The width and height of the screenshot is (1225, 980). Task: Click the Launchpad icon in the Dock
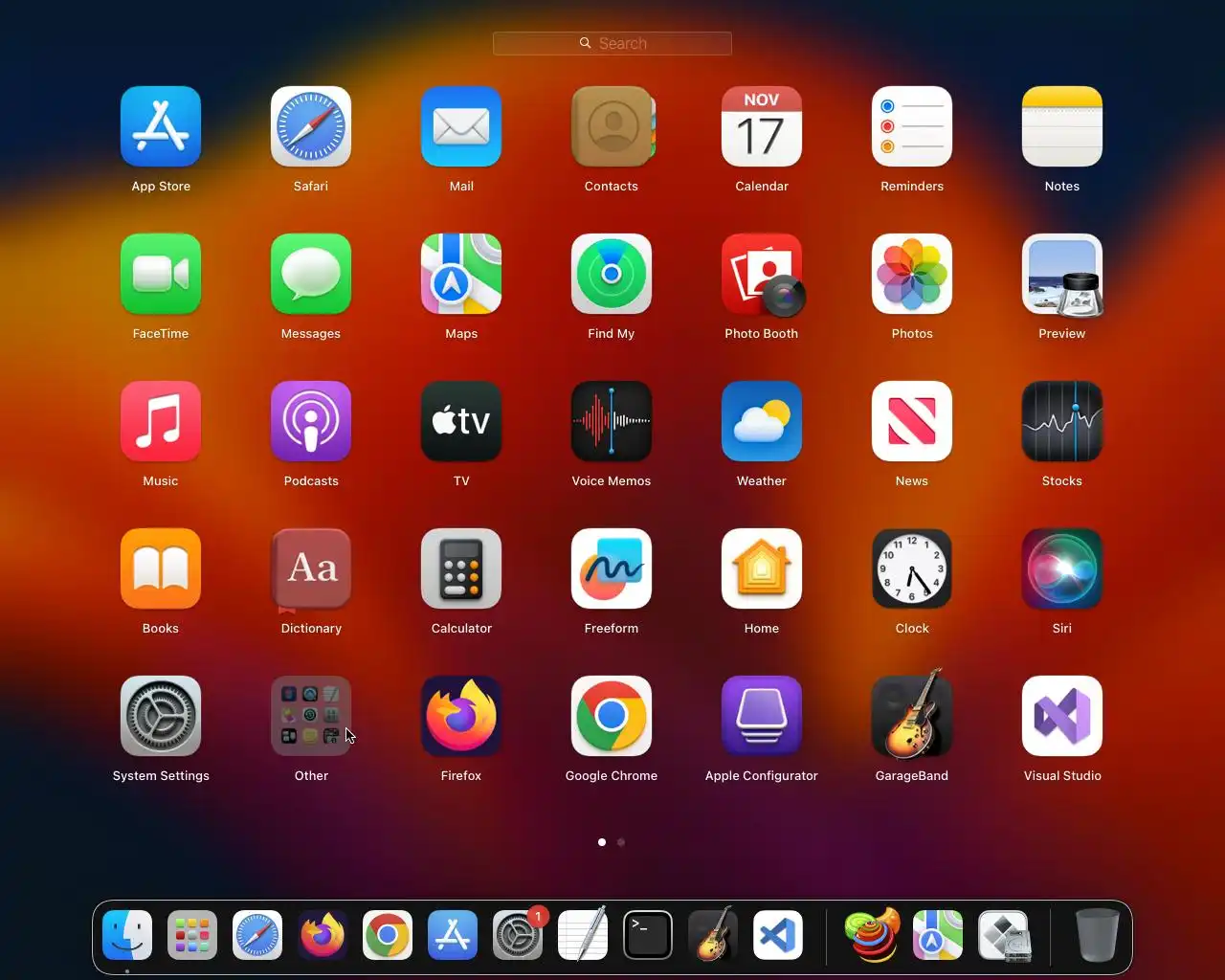point(192,935)
